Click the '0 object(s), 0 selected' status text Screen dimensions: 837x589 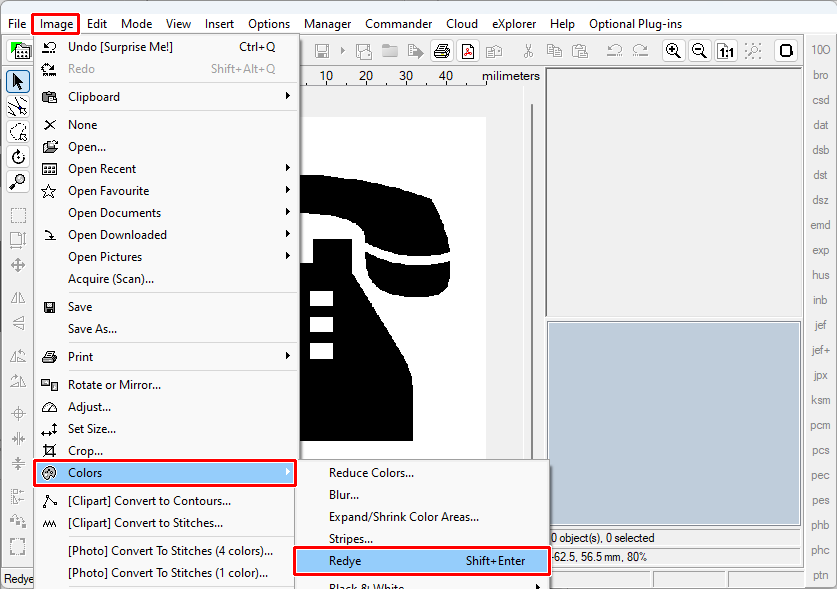pyautogui.click(x=602, y=538)
